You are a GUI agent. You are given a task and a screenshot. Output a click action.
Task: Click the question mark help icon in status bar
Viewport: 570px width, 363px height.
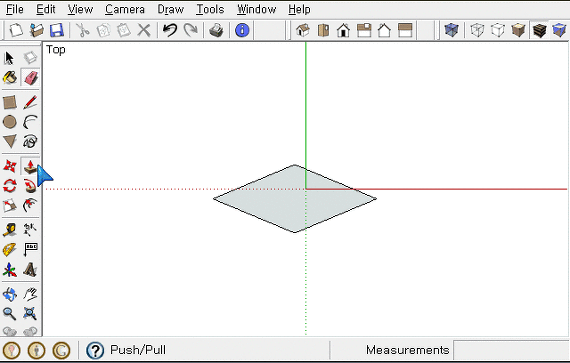click(95, 350)
